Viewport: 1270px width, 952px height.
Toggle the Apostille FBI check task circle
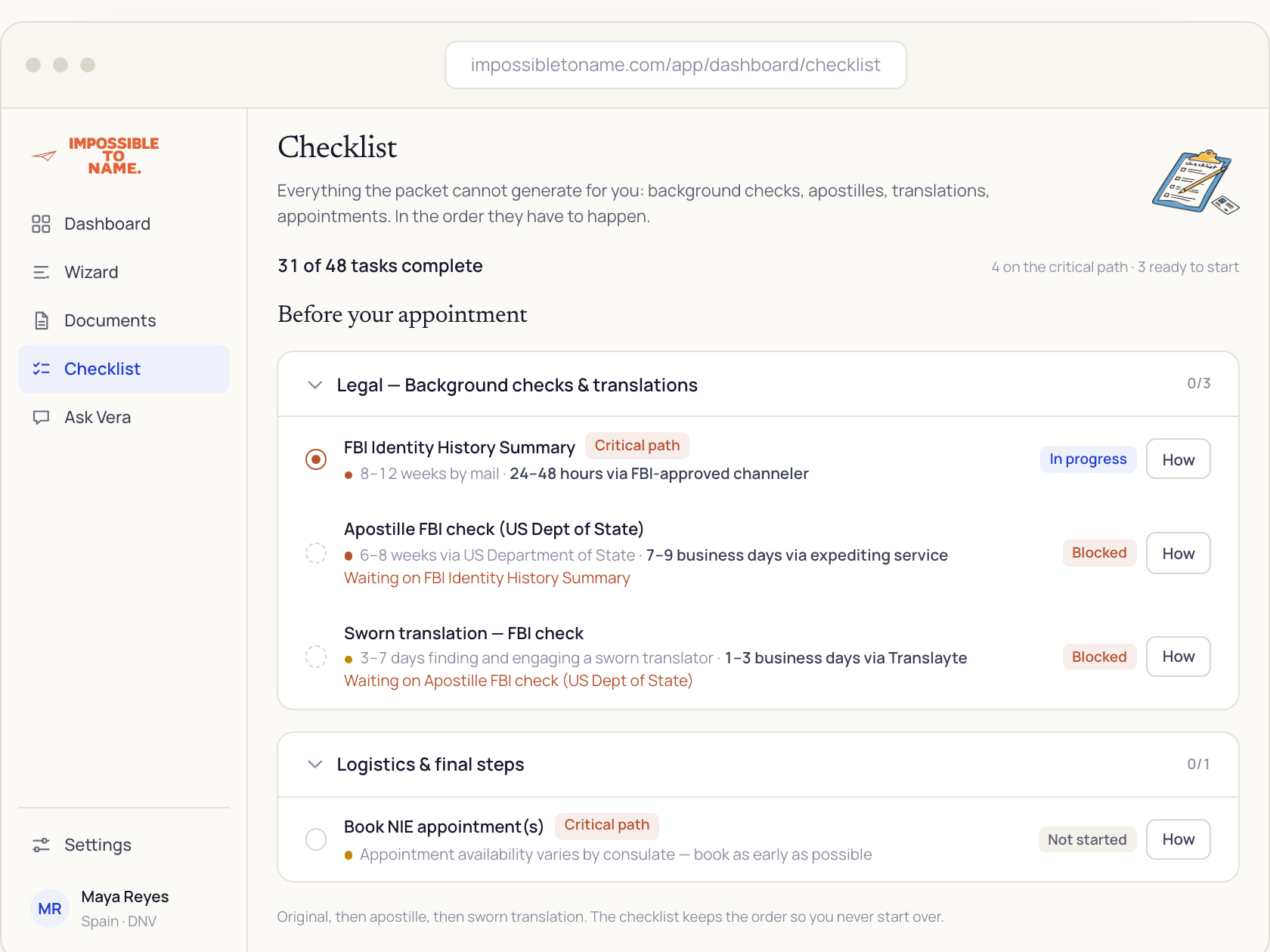tap(316, 553)
